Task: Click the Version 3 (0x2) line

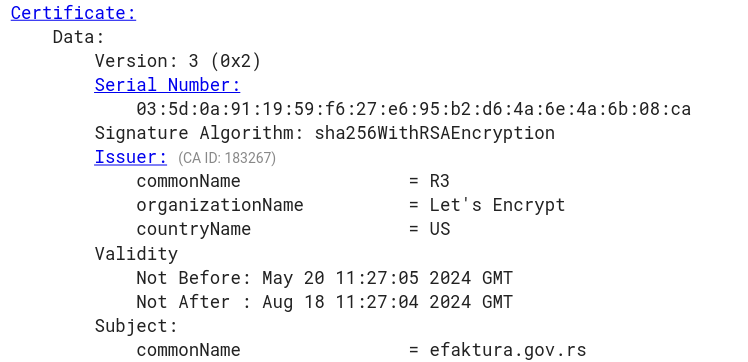Action: pos(178,61)
